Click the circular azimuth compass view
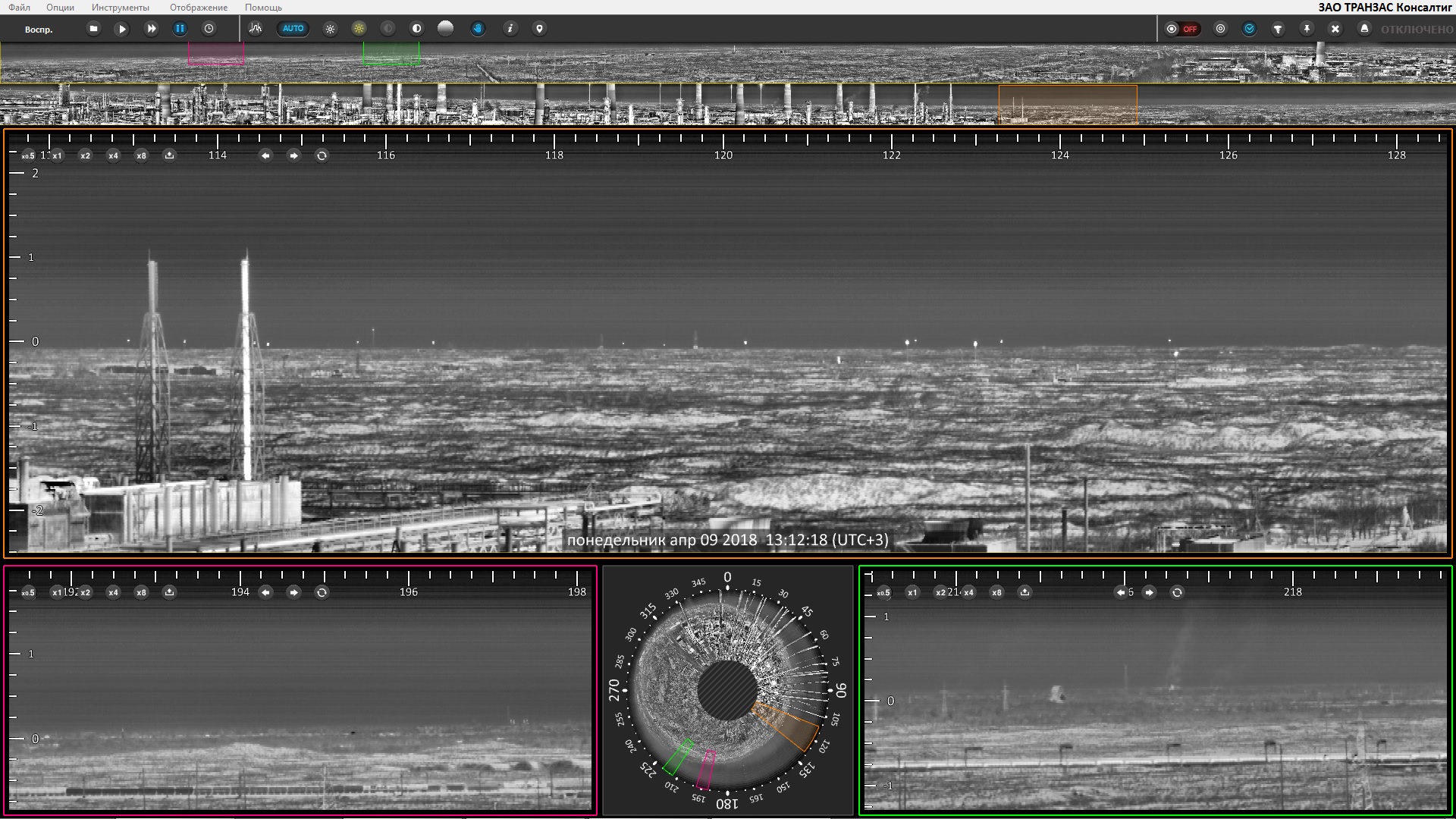This screenshot has width=1456, height=819. [x=727, y=690]
